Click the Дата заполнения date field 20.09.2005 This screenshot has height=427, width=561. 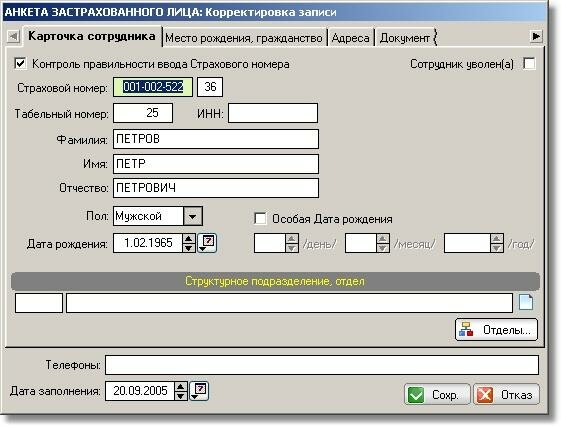click(140, 391)
